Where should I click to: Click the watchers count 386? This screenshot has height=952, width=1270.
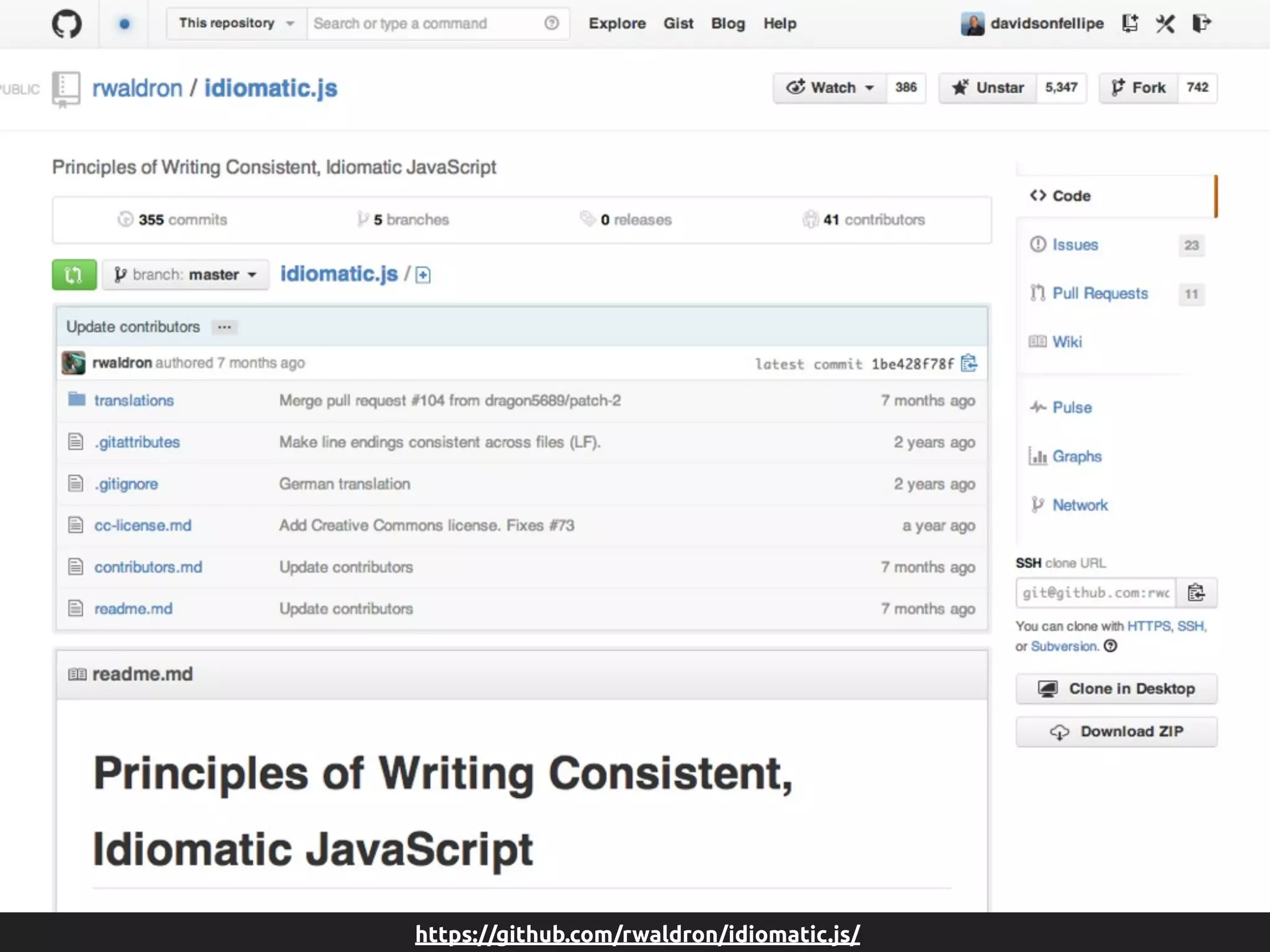(x=906, y=87)
